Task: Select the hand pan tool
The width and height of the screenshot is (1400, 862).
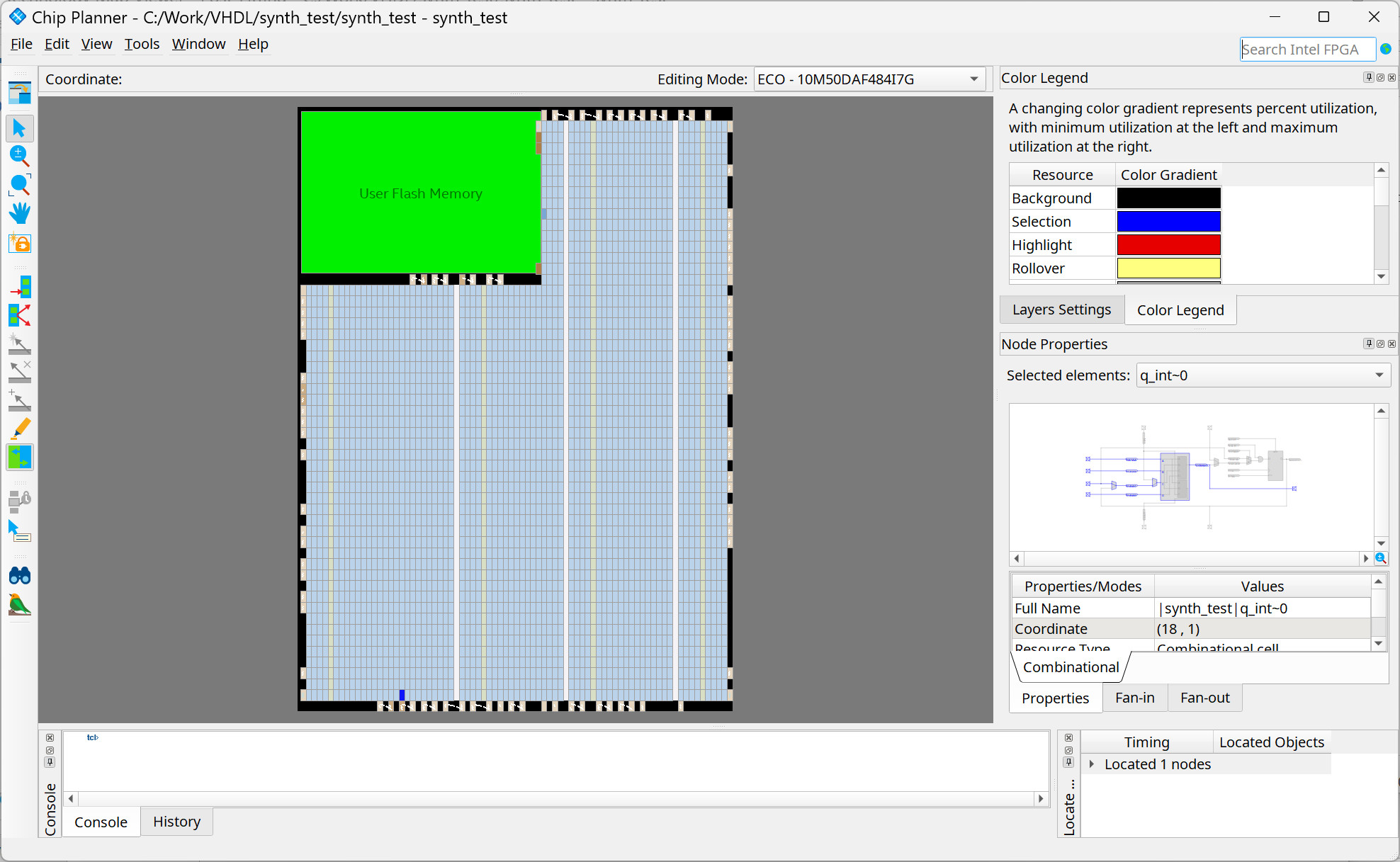Action: (x=19, y=213)
